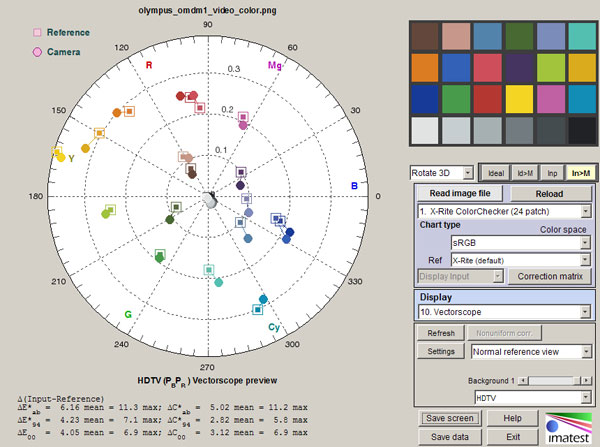The image size is (600, 447).
Task: Click the yellow green camera circle
Action: (106, 214)
